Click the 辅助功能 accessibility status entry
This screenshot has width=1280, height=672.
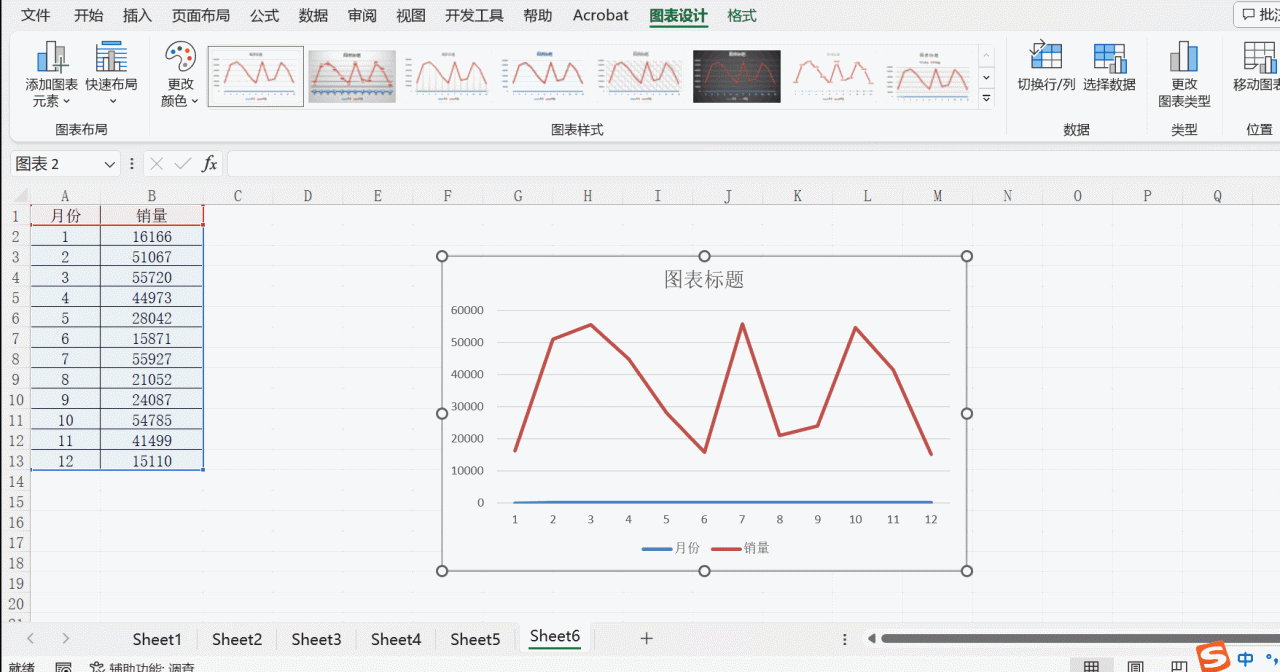click(142, 667)
